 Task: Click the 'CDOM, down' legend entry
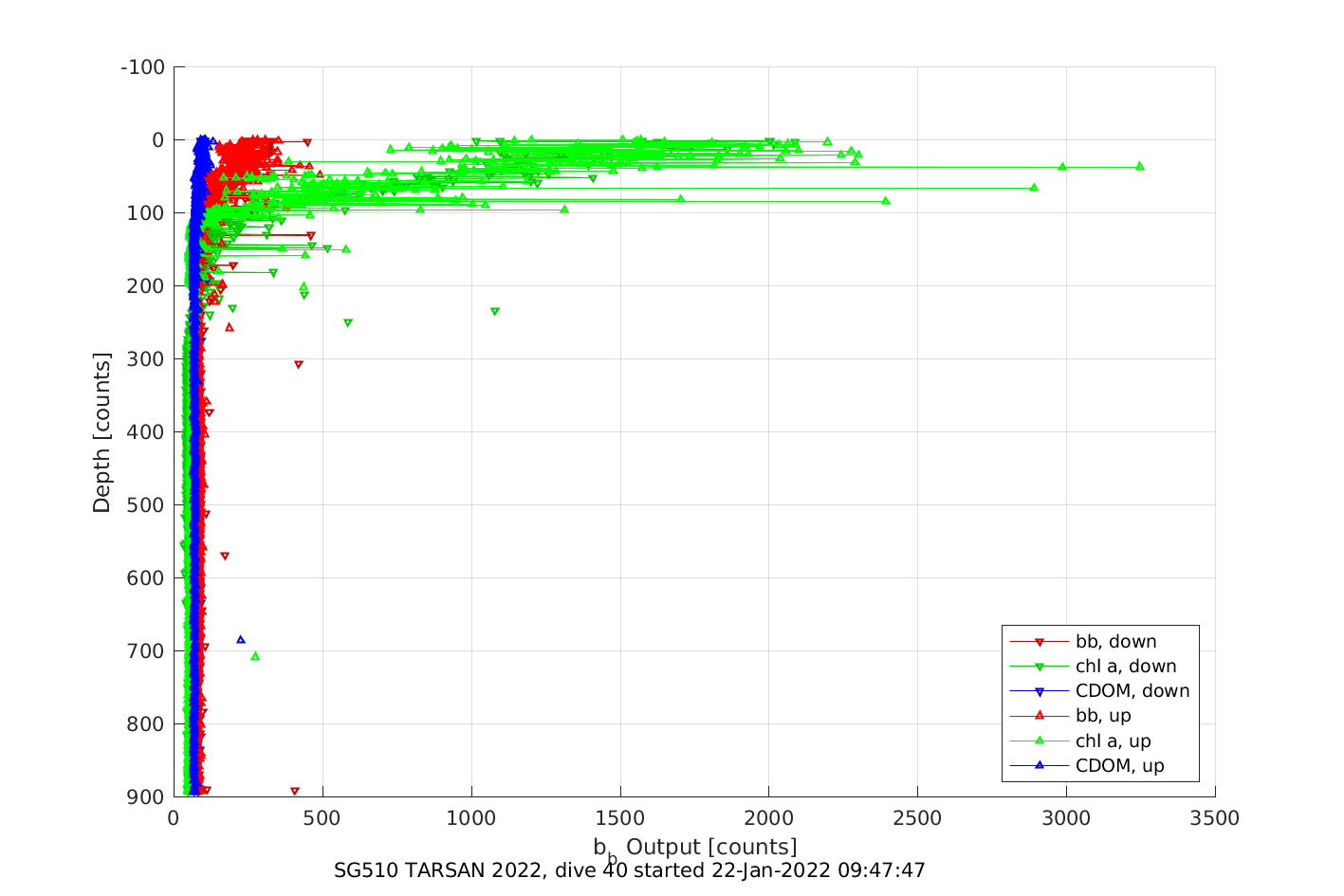tap(1100, 691)
